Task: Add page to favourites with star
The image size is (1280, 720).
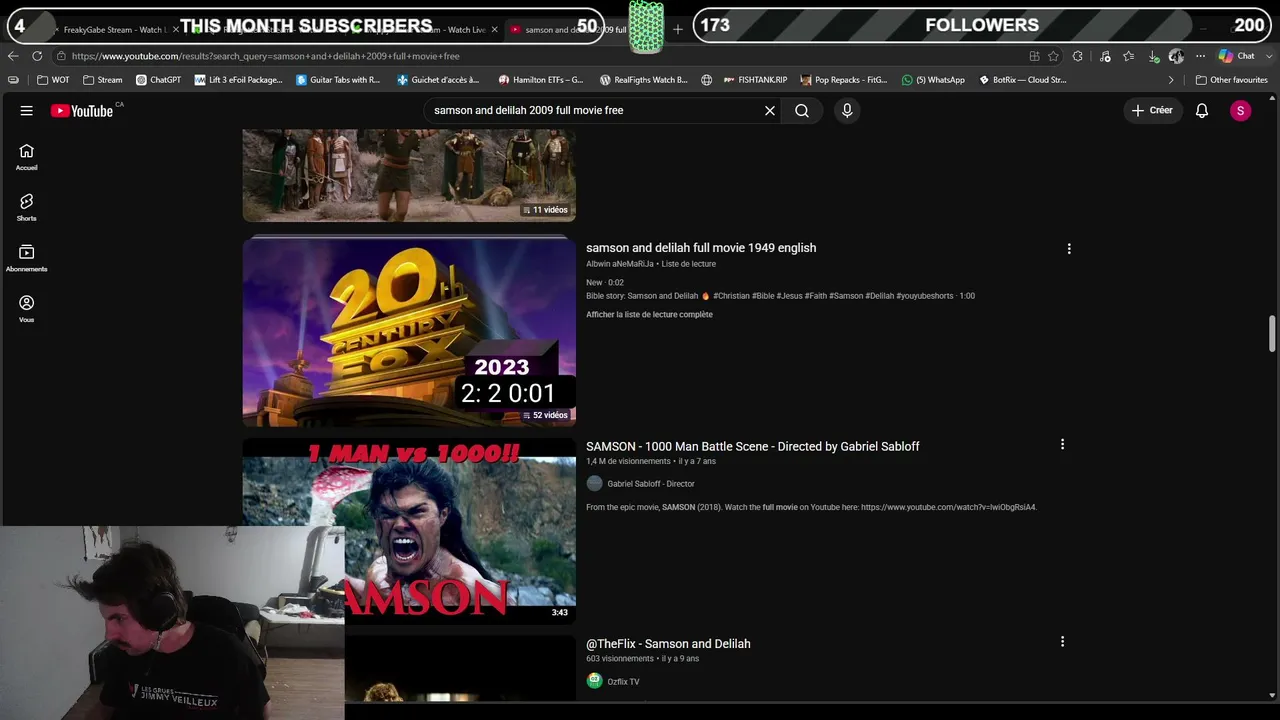Action: [x=1053, y=56]
